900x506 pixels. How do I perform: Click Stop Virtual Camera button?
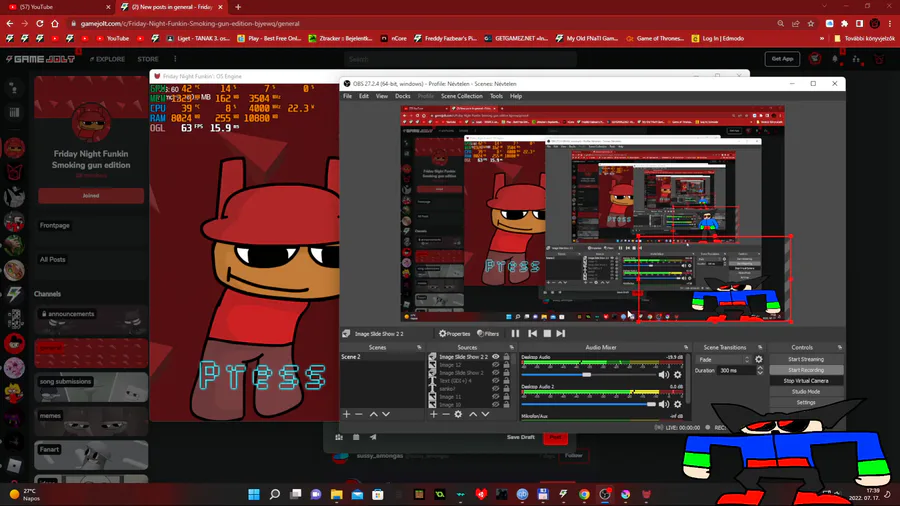806,381
